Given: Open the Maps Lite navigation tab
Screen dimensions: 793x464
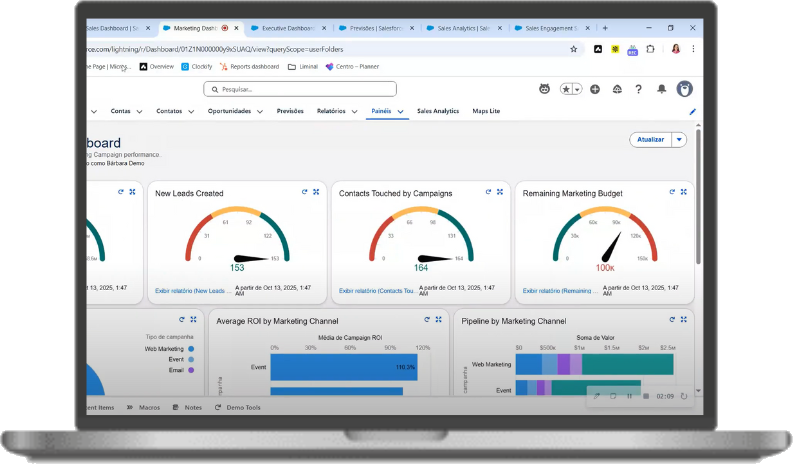Looking at the screenshot, I should tap(486, 111).
